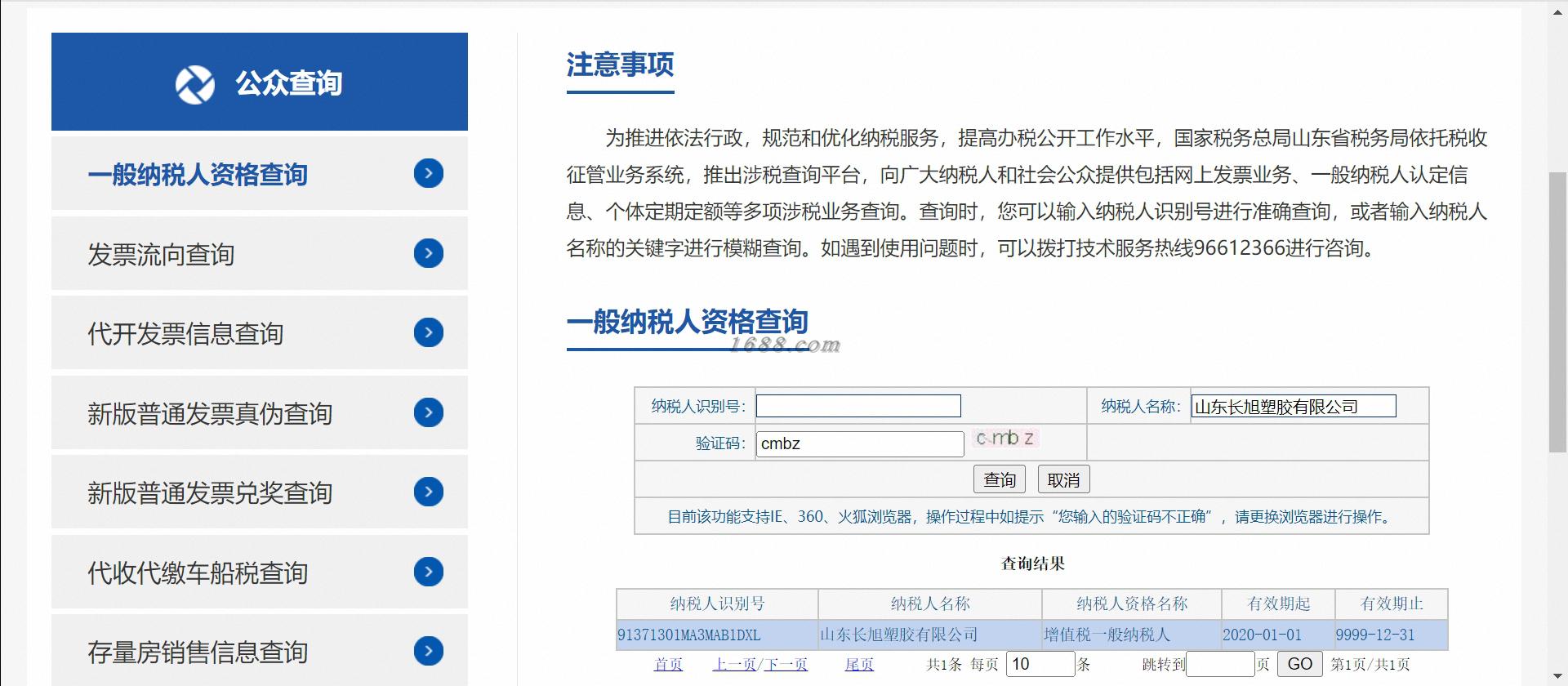Viewport: 1568px width, 686px height.
Task: Click the per-page count field showing 10
Action: click(1040, 664)
